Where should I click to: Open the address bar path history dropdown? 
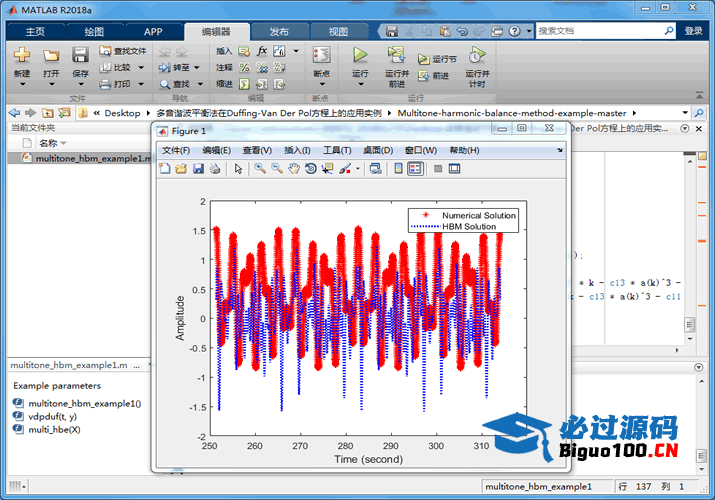click(685, 113)
